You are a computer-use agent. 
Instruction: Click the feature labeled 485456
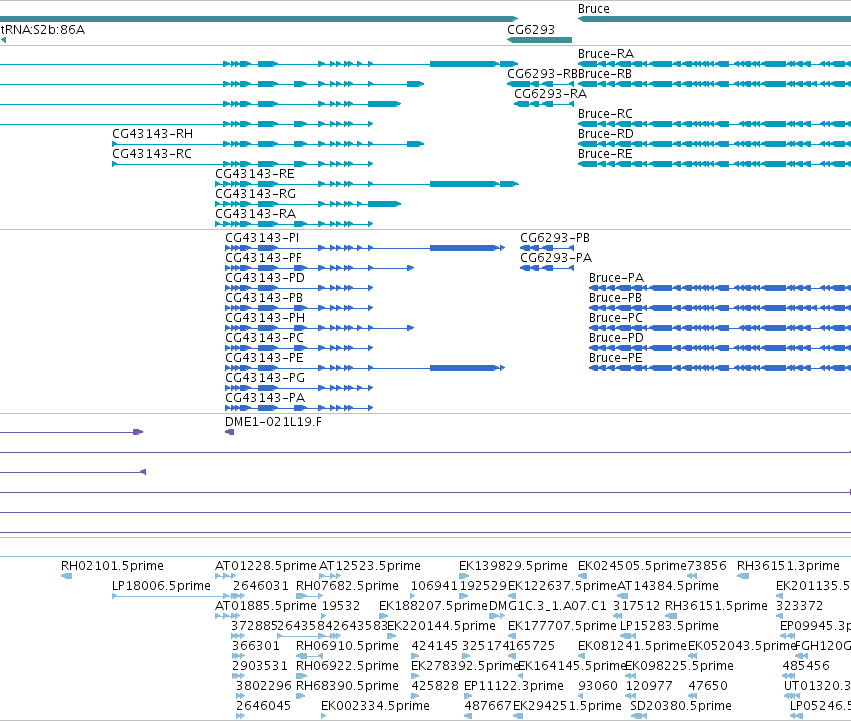pos(806,667)
